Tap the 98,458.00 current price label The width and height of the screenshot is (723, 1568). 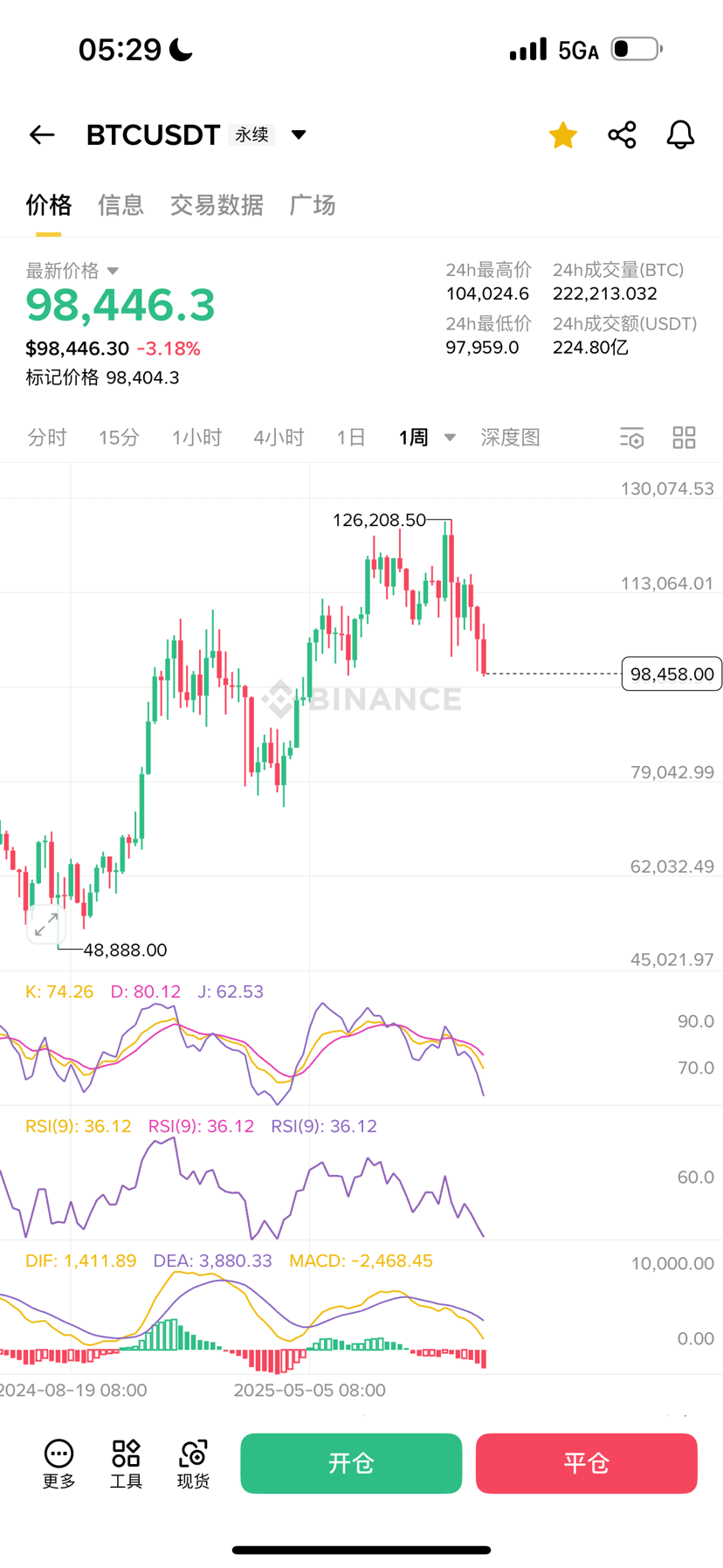671,673
